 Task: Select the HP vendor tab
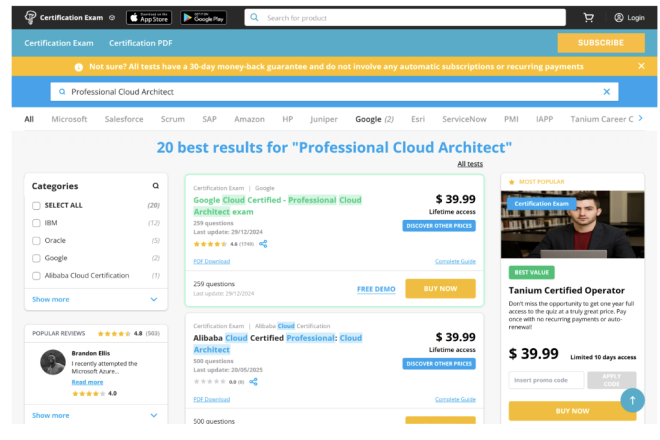[287, 119]
